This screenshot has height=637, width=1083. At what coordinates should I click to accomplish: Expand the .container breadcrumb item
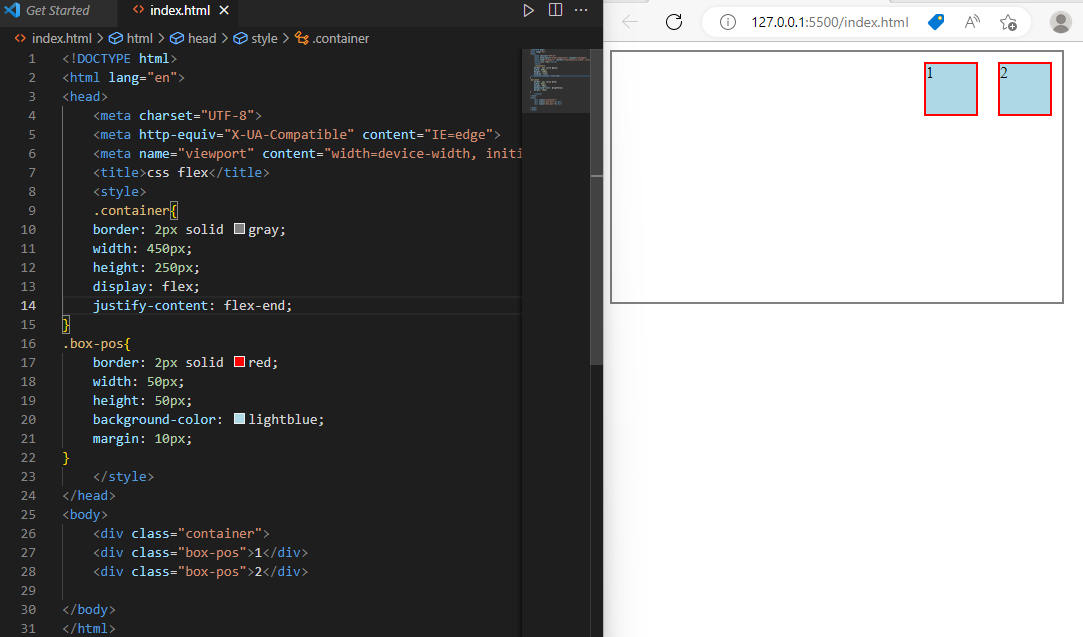[332, 39]
